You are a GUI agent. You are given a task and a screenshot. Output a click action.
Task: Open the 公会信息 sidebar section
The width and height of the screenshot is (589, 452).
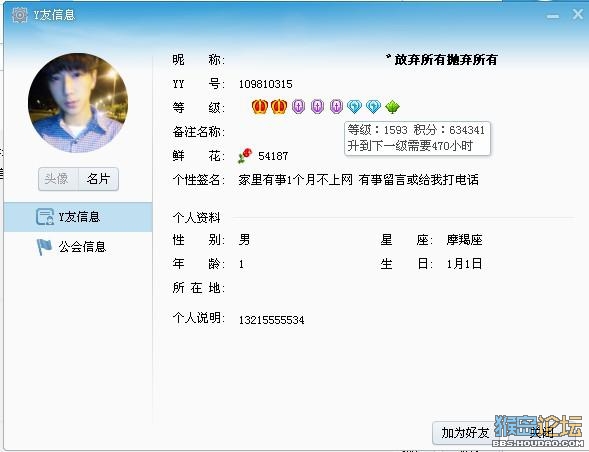(78, 247)
